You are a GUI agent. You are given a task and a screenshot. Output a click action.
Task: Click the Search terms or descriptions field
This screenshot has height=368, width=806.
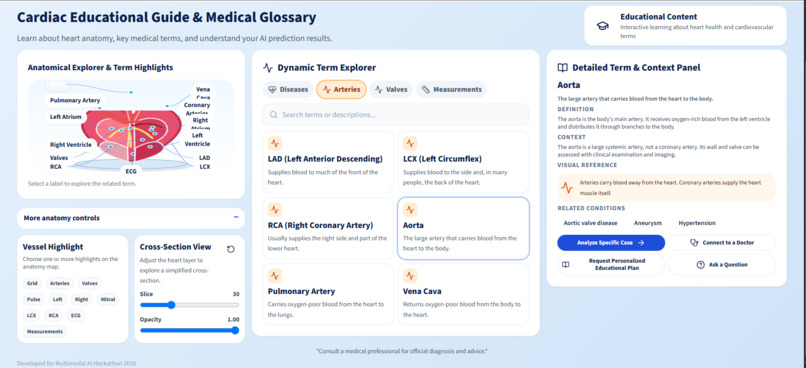[395, 115]
